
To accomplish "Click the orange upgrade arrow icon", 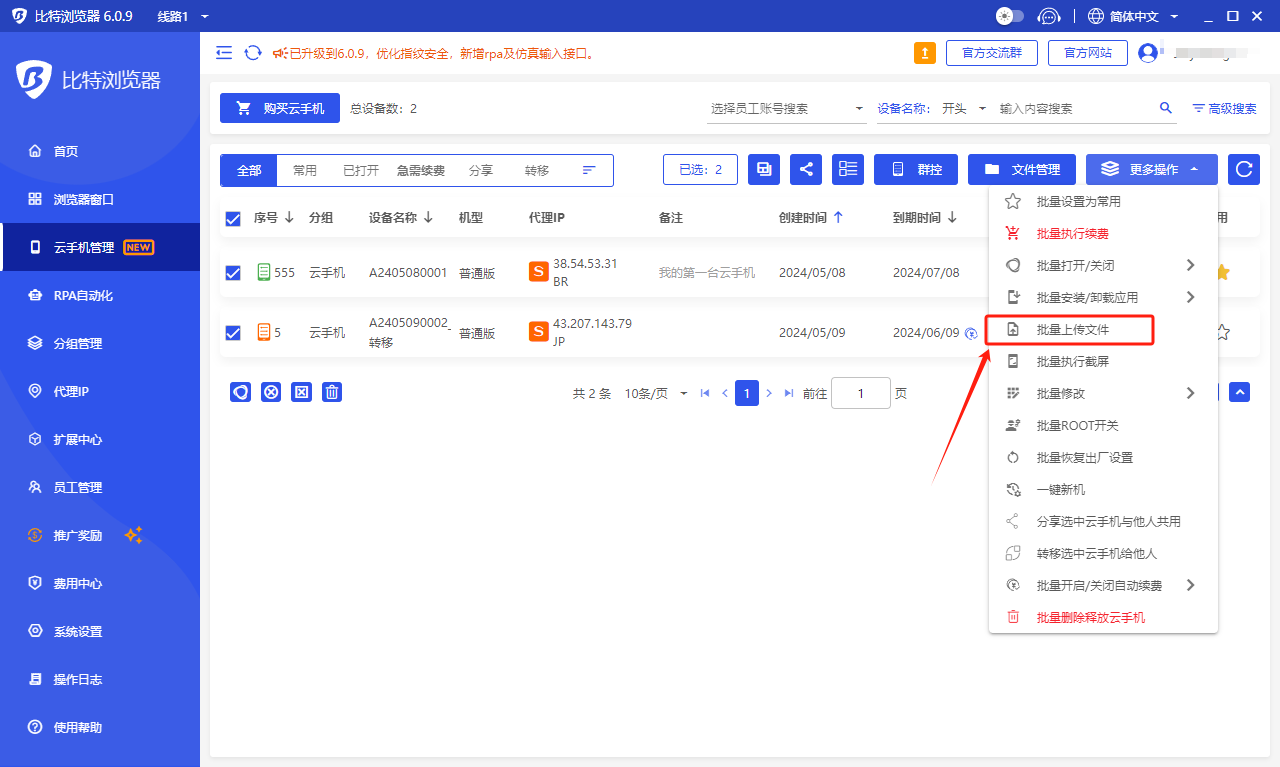I will [x=925, y=53].
